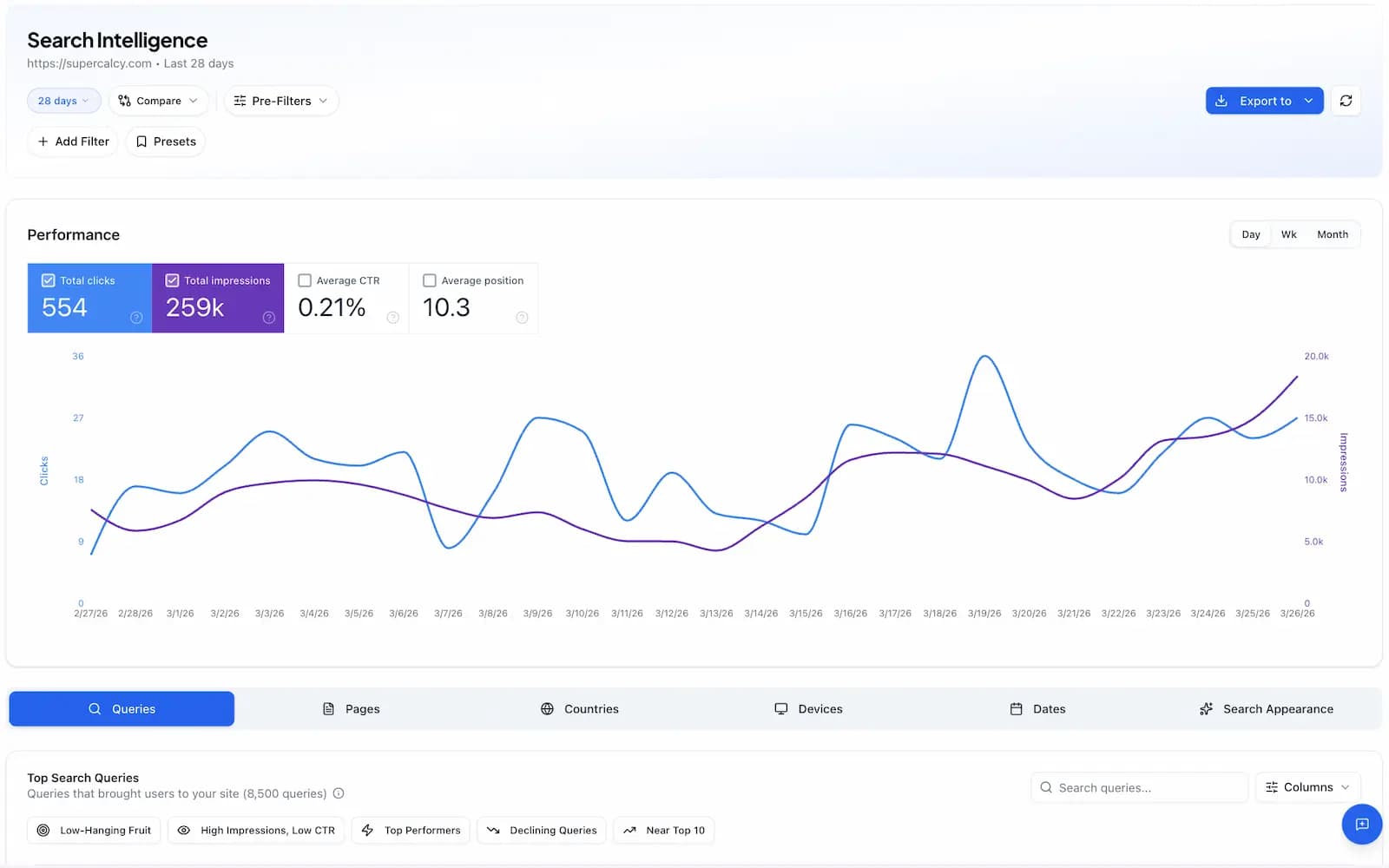Click the calendar icon in the Dates tab
The height and width of the screenshot is (868, 1389).
tap(1016, 709)
